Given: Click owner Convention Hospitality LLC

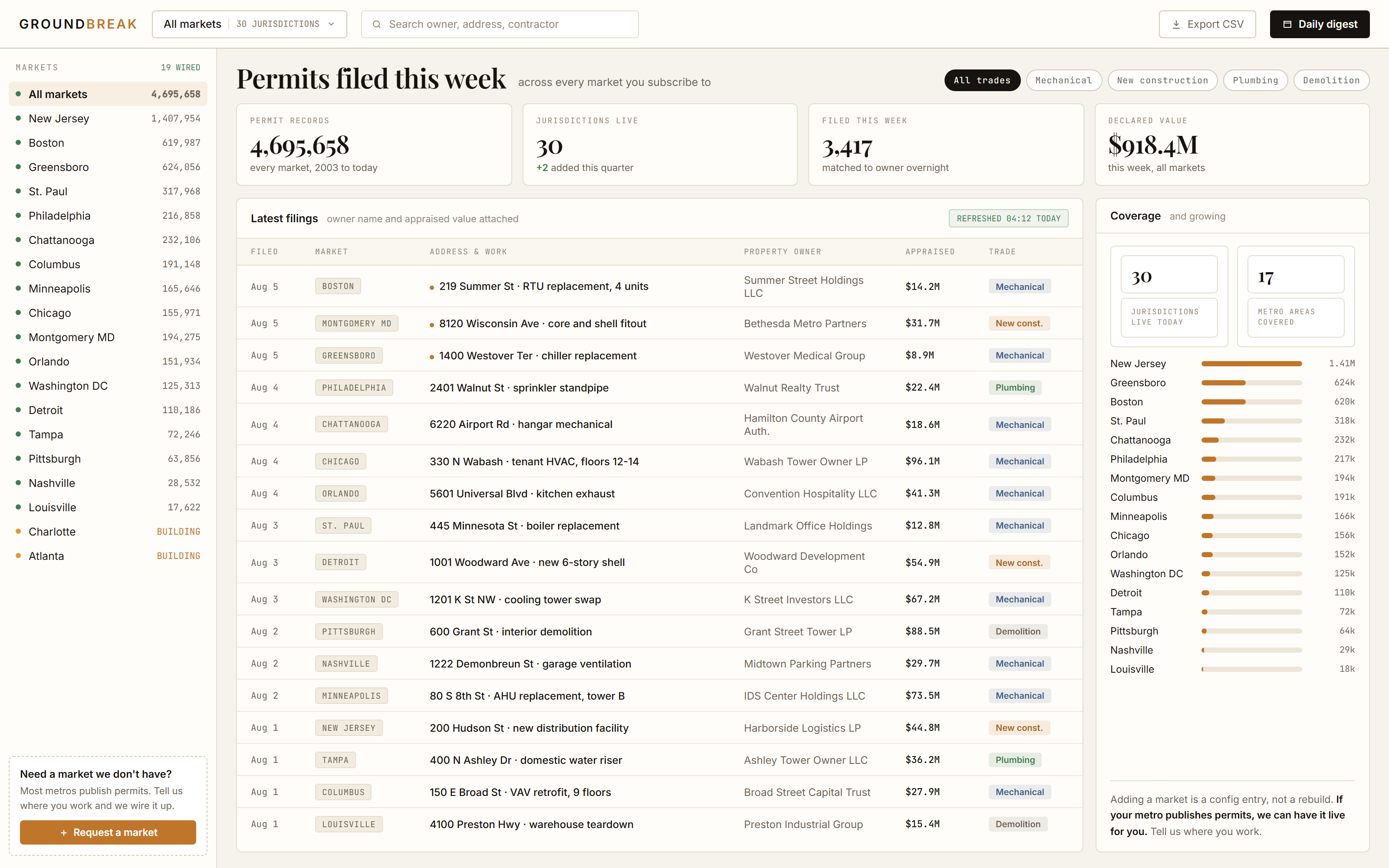Looking at the screenshot, I should 810,493.
